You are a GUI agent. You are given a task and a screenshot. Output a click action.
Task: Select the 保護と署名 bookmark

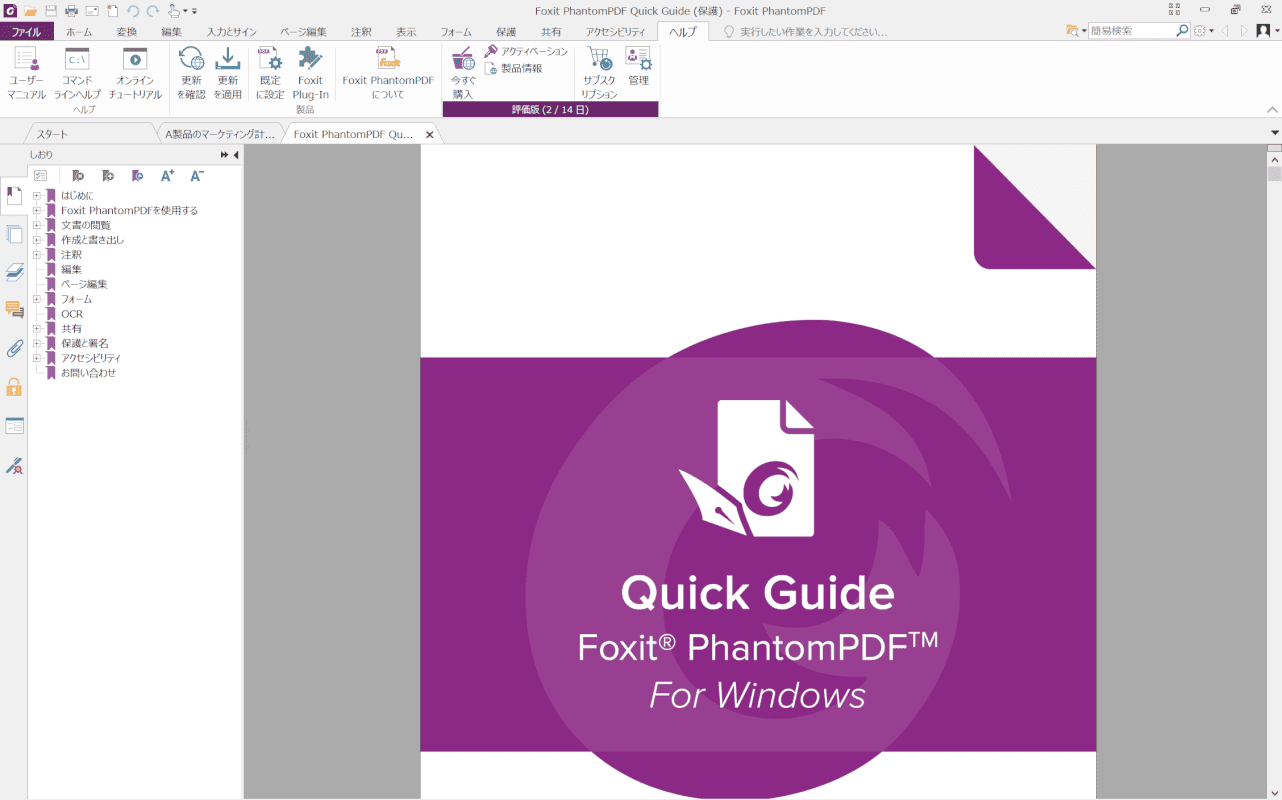pyautogui.click(x=85, y=343)
